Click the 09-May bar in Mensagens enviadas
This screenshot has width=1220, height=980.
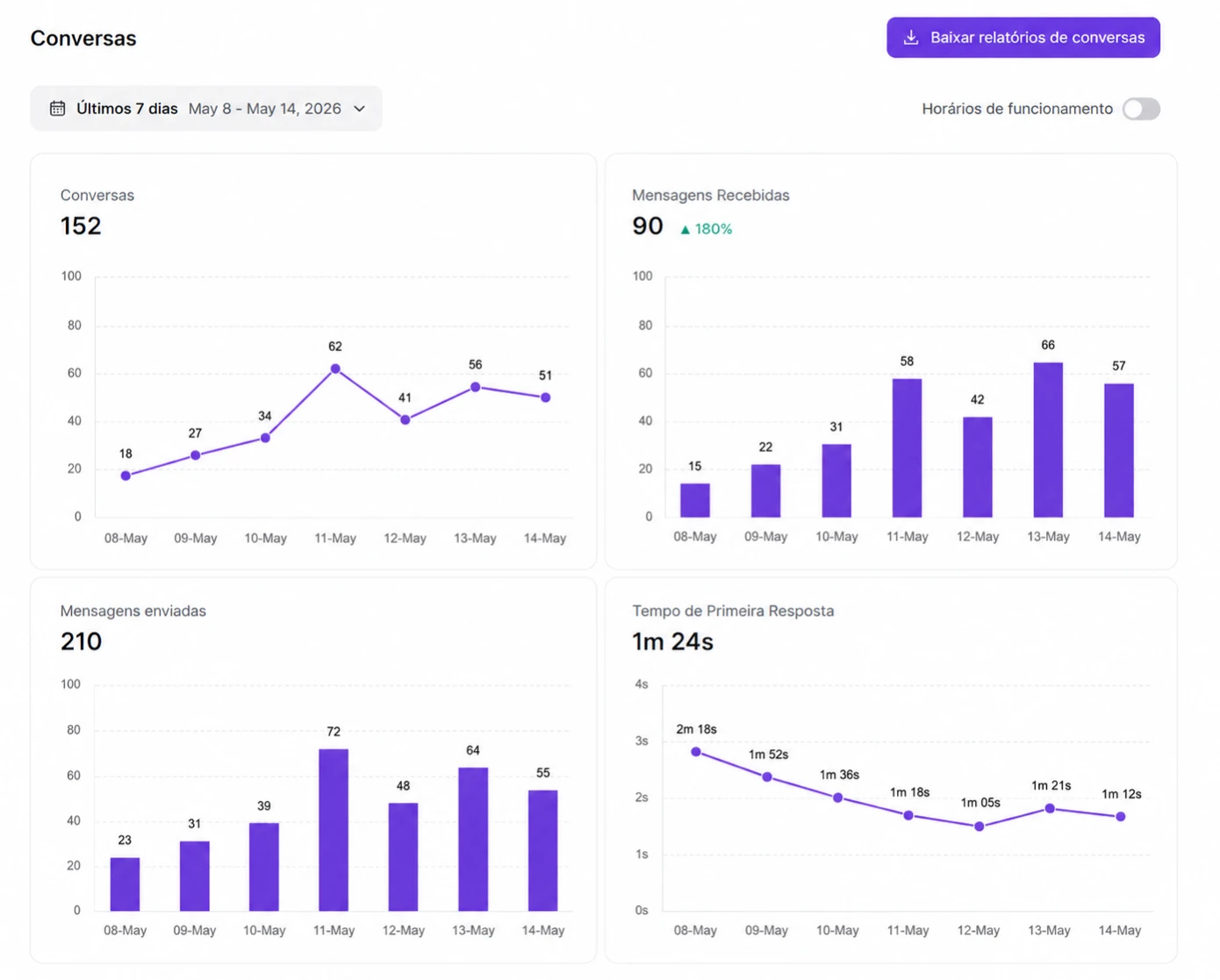[x=194, y=876]
